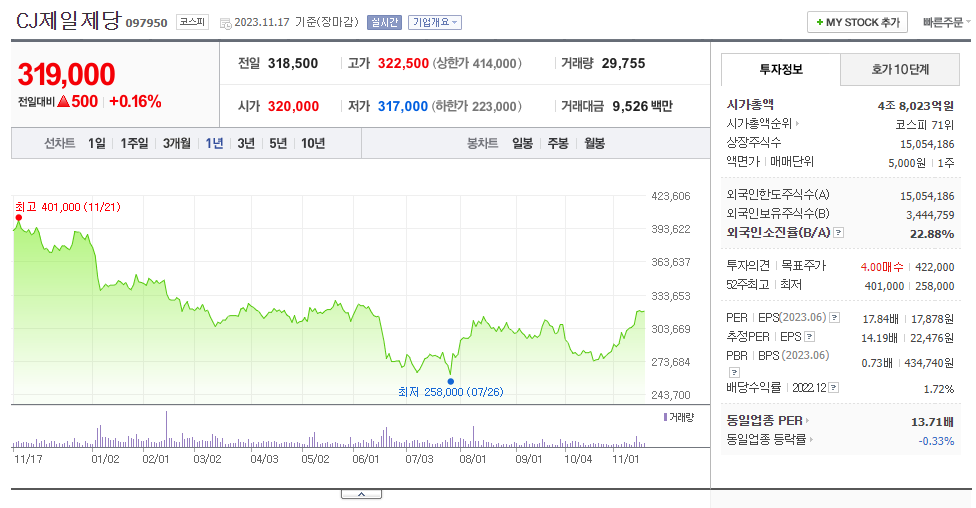The height and width of the screenshot is (508, 976).
Task: Click the 동일업종 등락률 value -0.33%
Action: click(936, 441)
